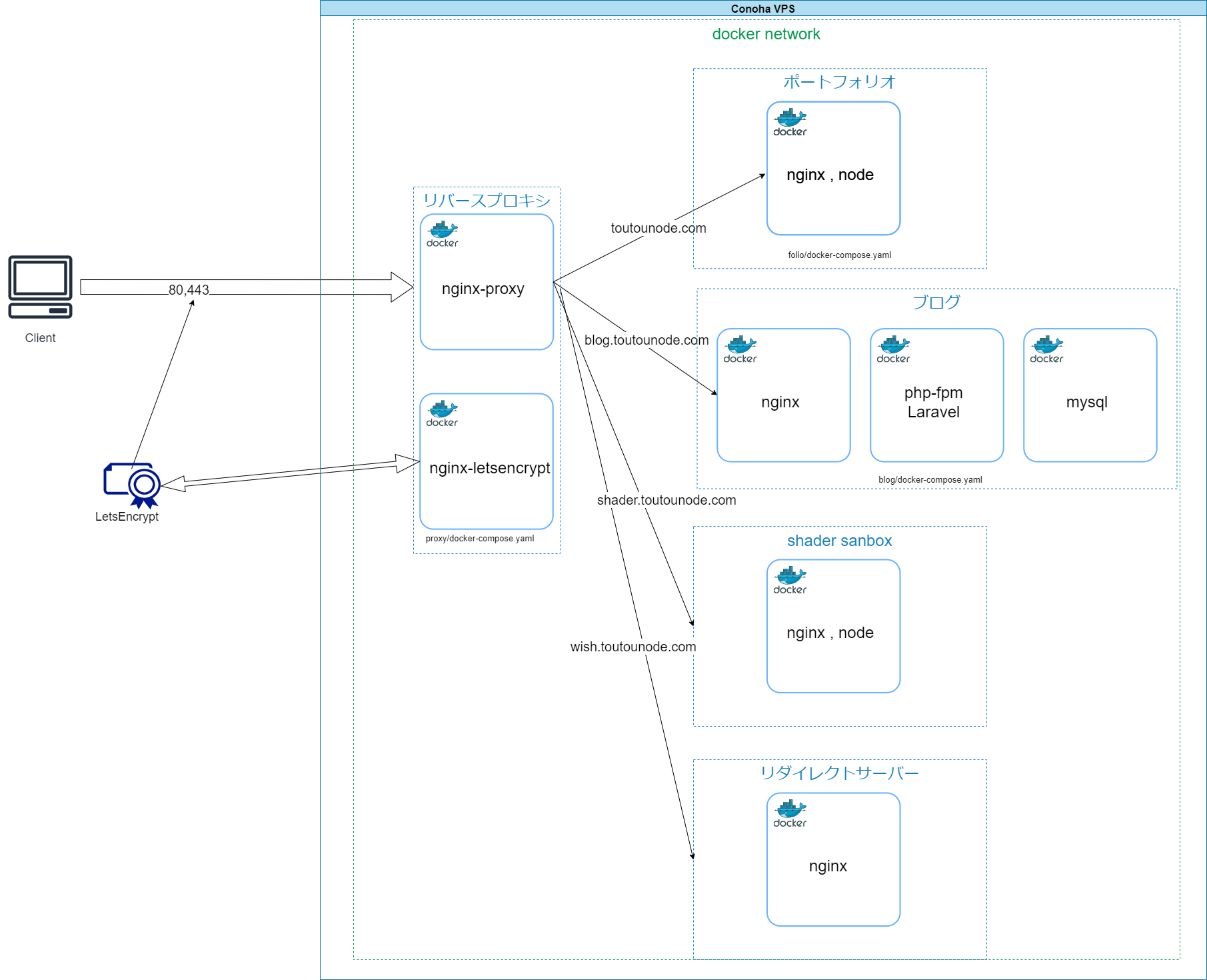Image resolution: width=1207 pixels, height=980 pixels.
Task: Click docker icon in shader sandbox container
Action: point(790,581)
